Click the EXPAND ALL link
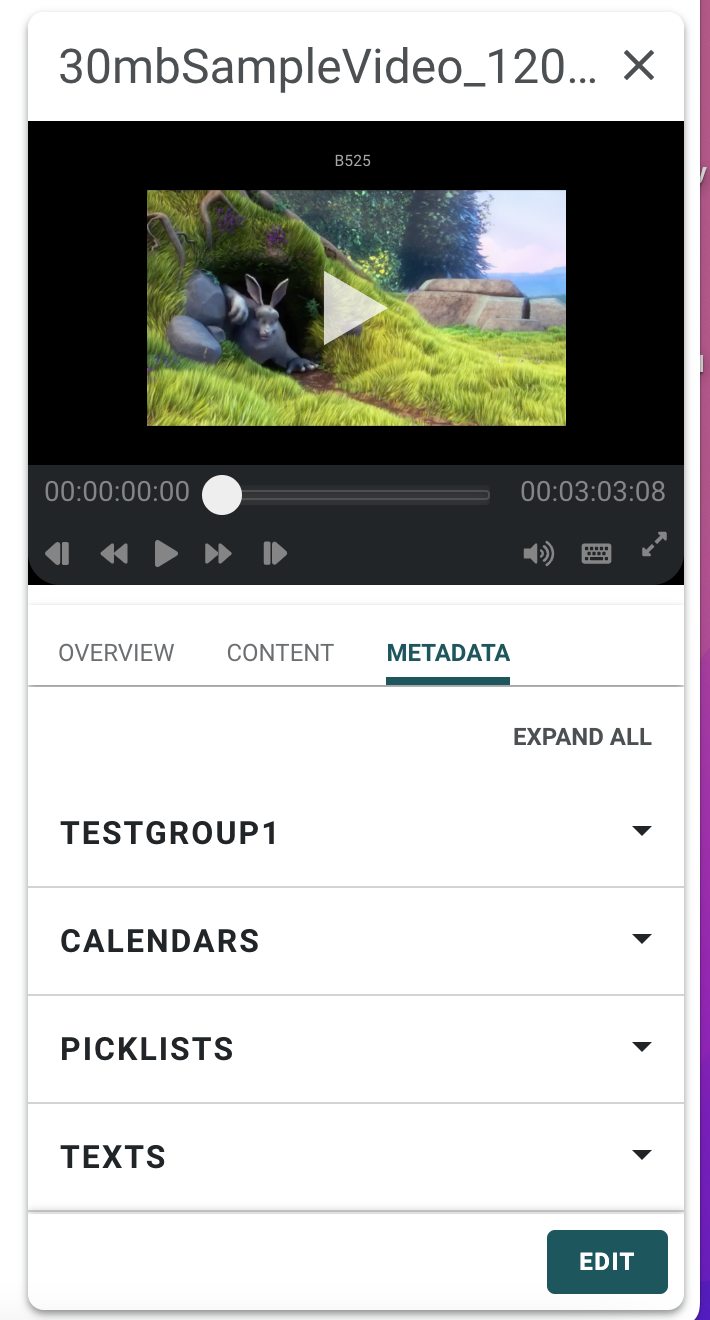 (x=582, y=737)
